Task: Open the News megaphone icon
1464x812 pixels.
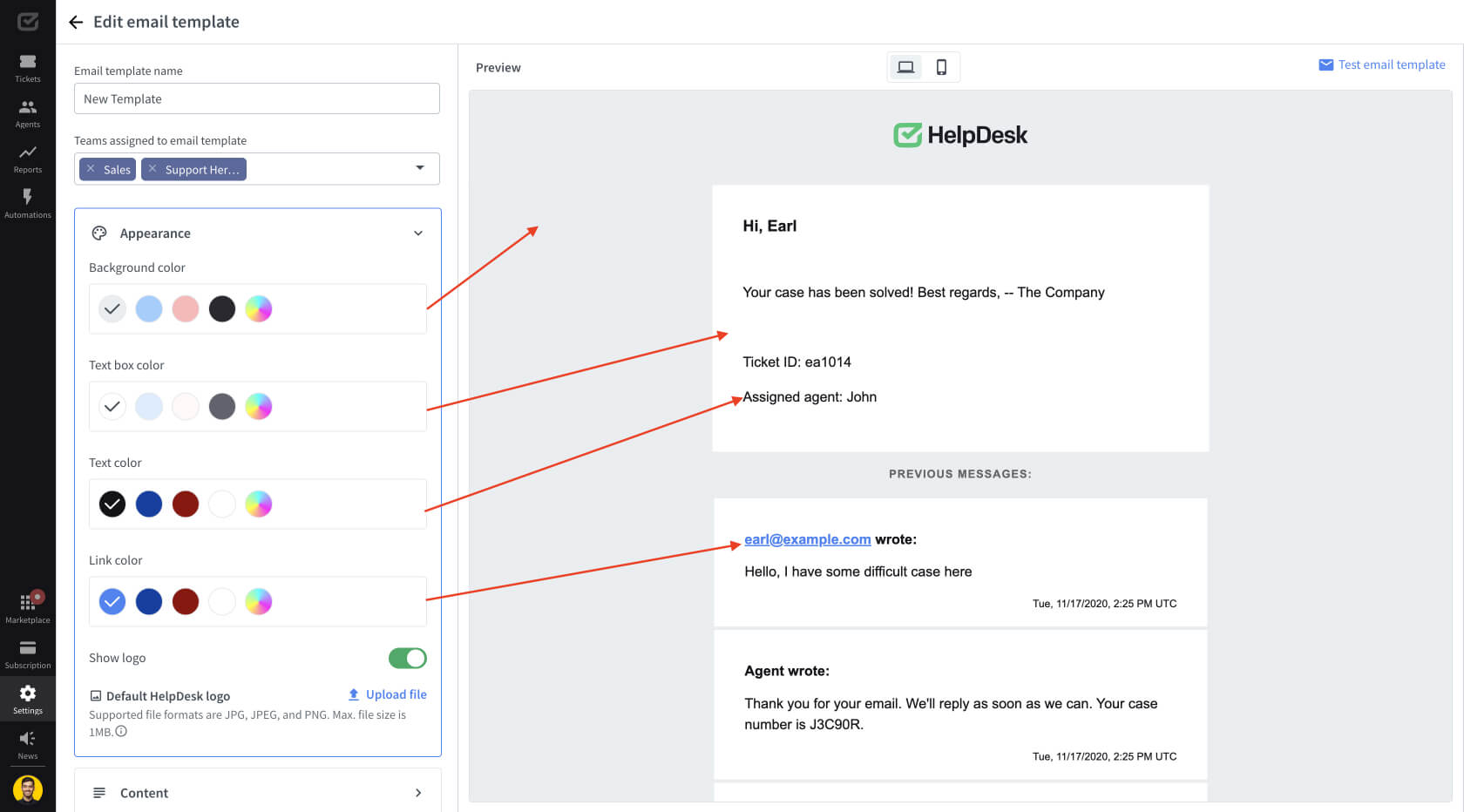Action: click(x=28, y=745)
